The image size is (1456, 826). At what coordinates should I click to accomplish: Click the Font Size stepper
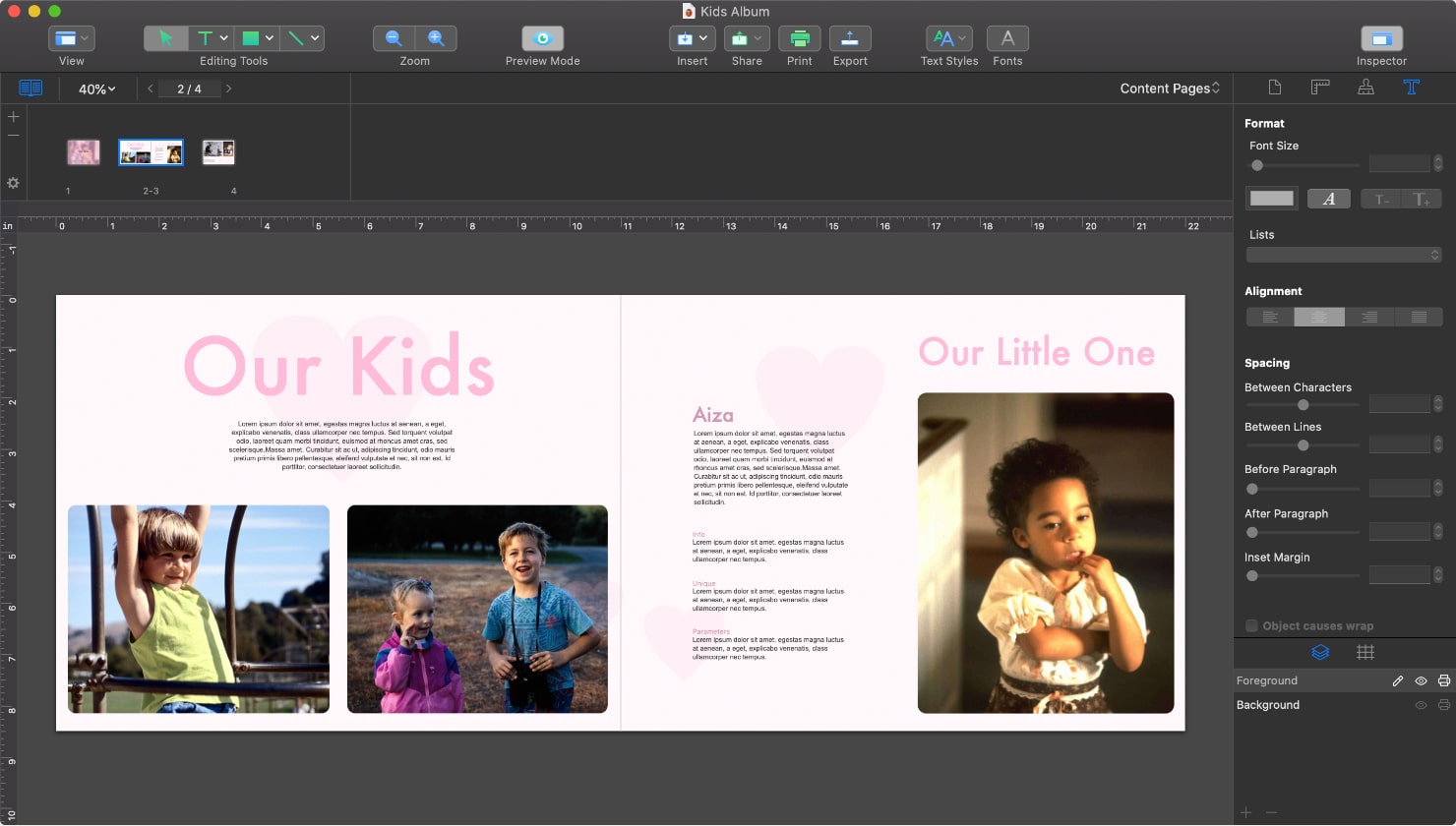(1438, 163)
